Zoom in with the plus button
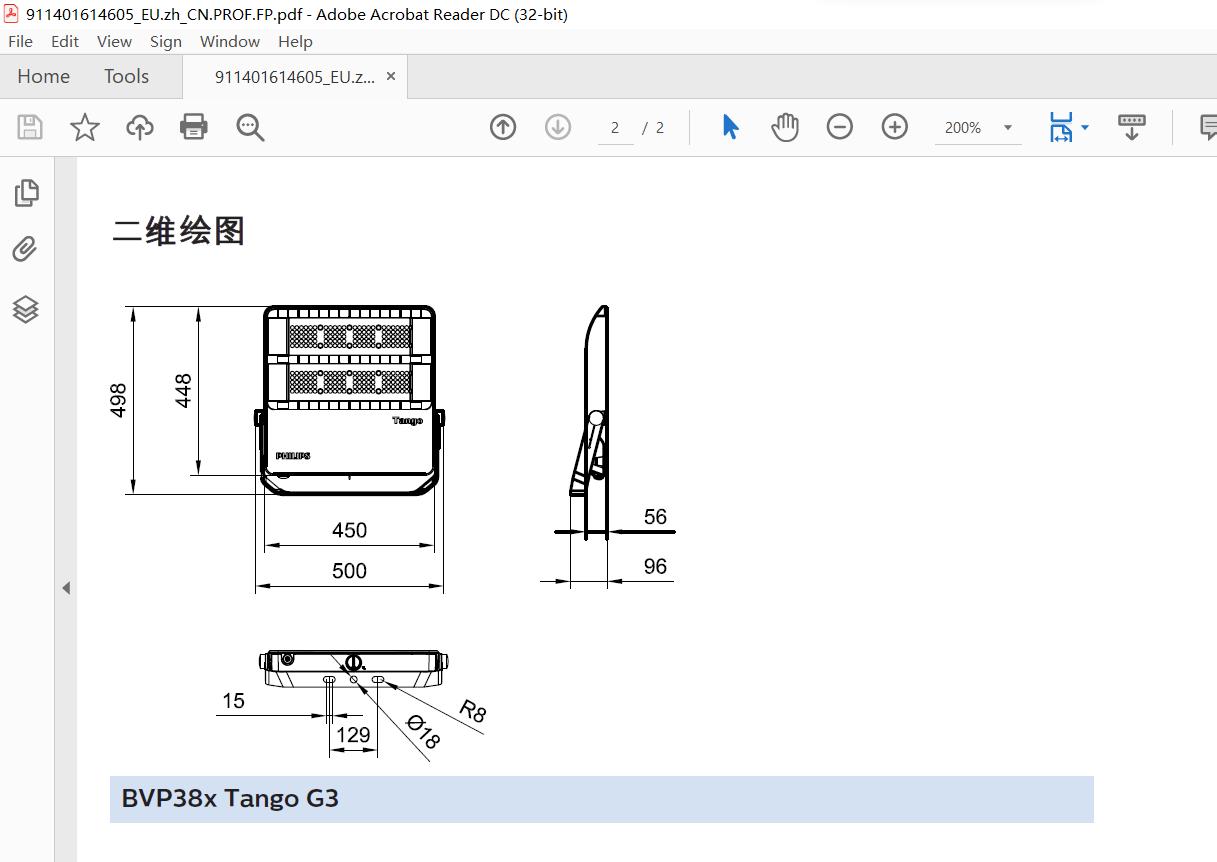The height and width of the screenshot is (862, 1217). 895,127
